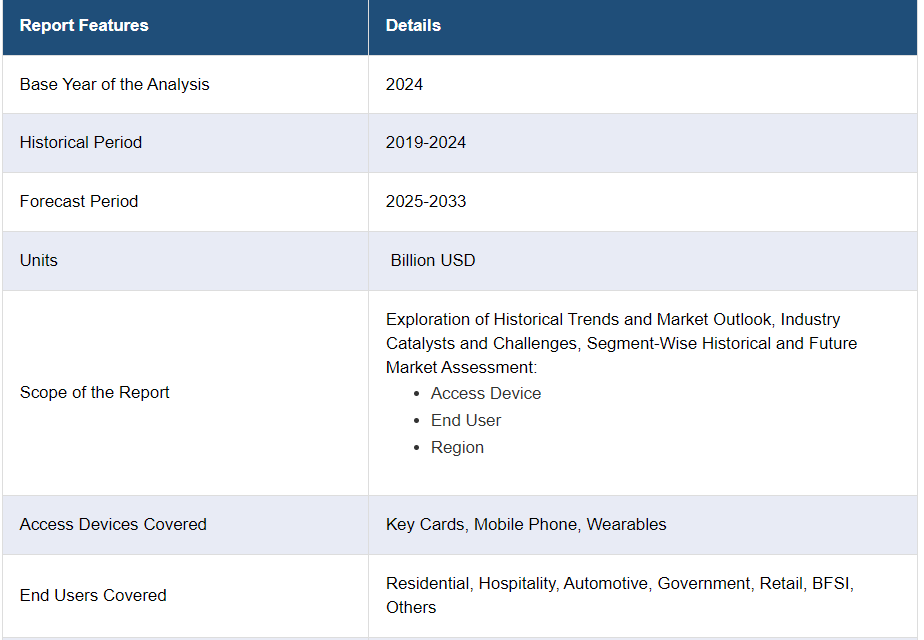Click 'Hospitality' in the end users list
The image size is (924, 640).
pos(517,583)
